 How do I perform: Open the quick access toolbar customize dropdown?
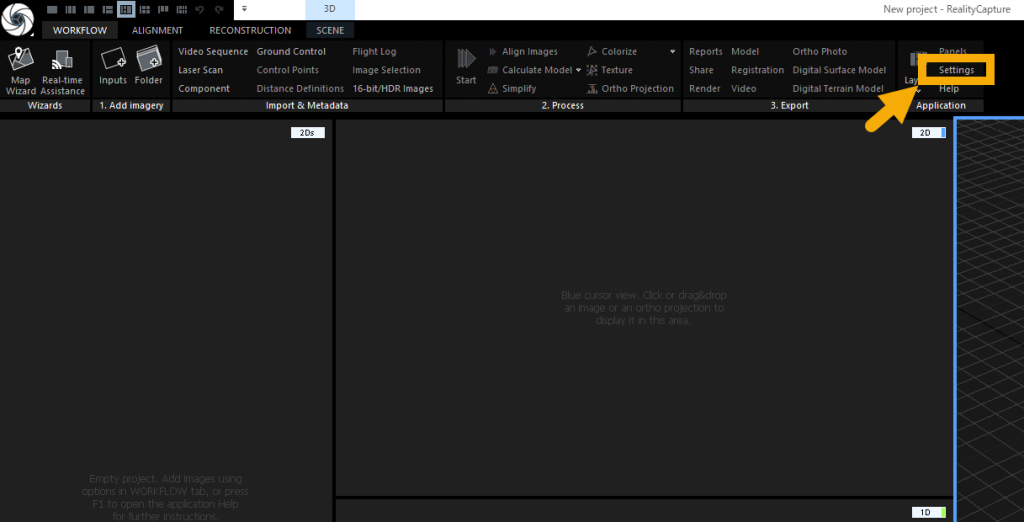[x=245, y=9]
